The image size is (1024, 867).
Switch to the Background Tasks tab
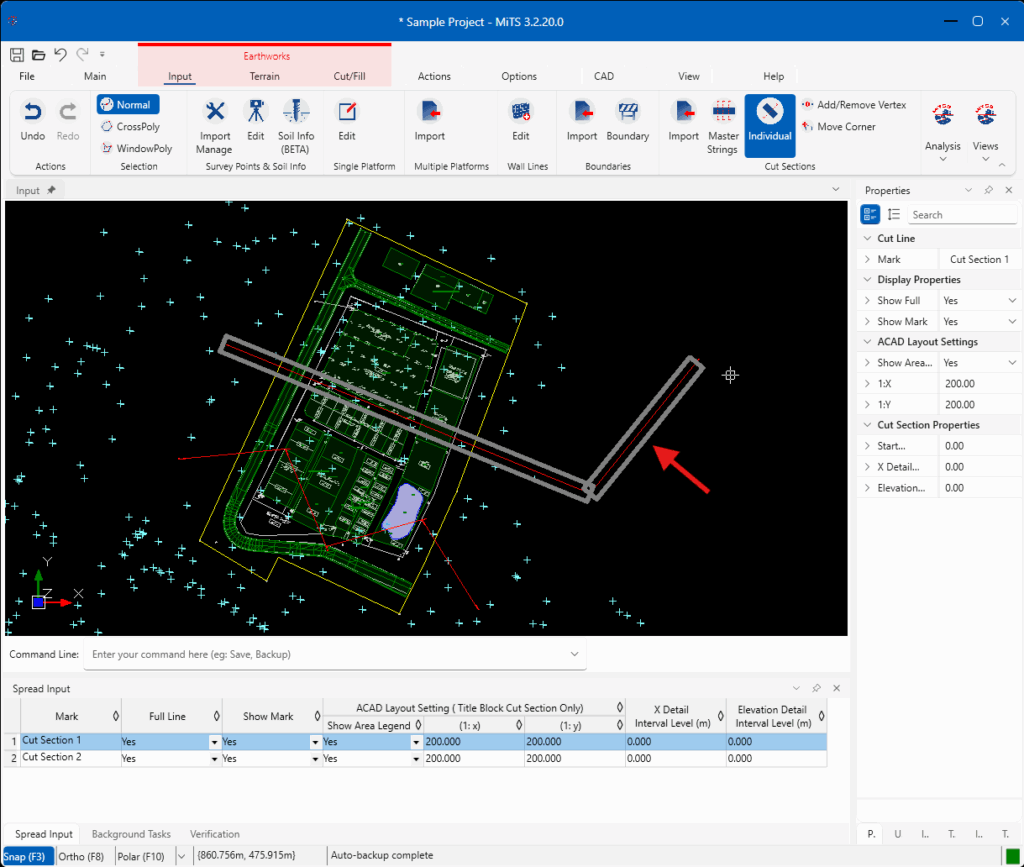click(131, 834)
